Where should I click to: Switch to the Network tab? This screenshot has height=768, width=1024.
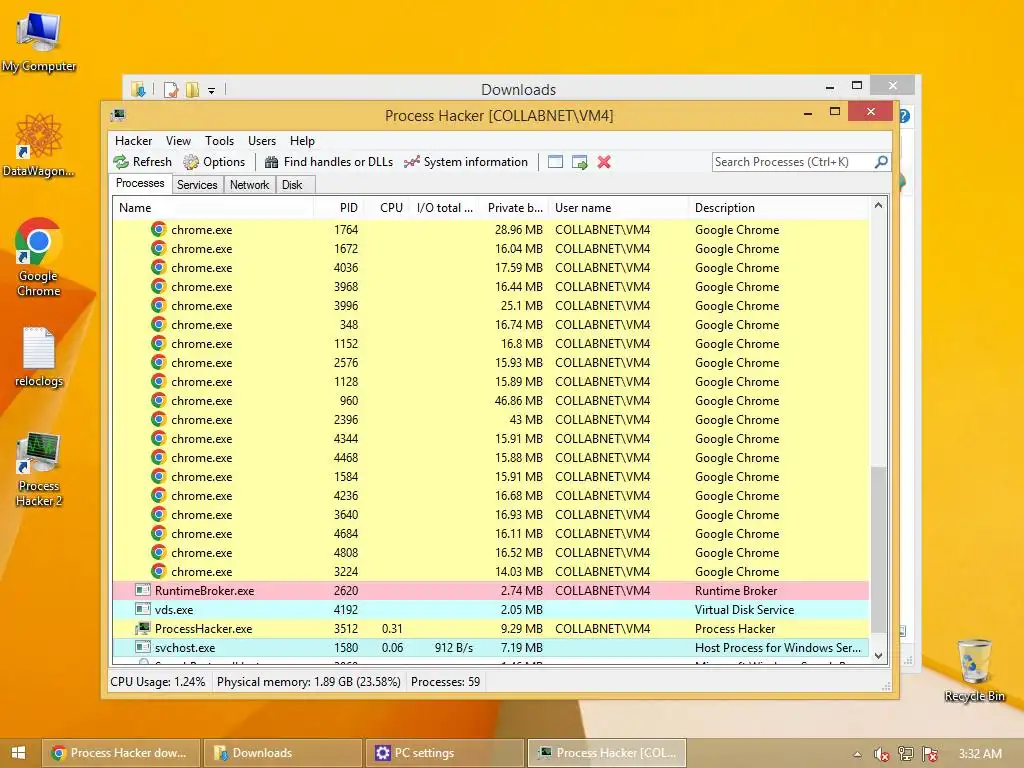click(249, 185)
